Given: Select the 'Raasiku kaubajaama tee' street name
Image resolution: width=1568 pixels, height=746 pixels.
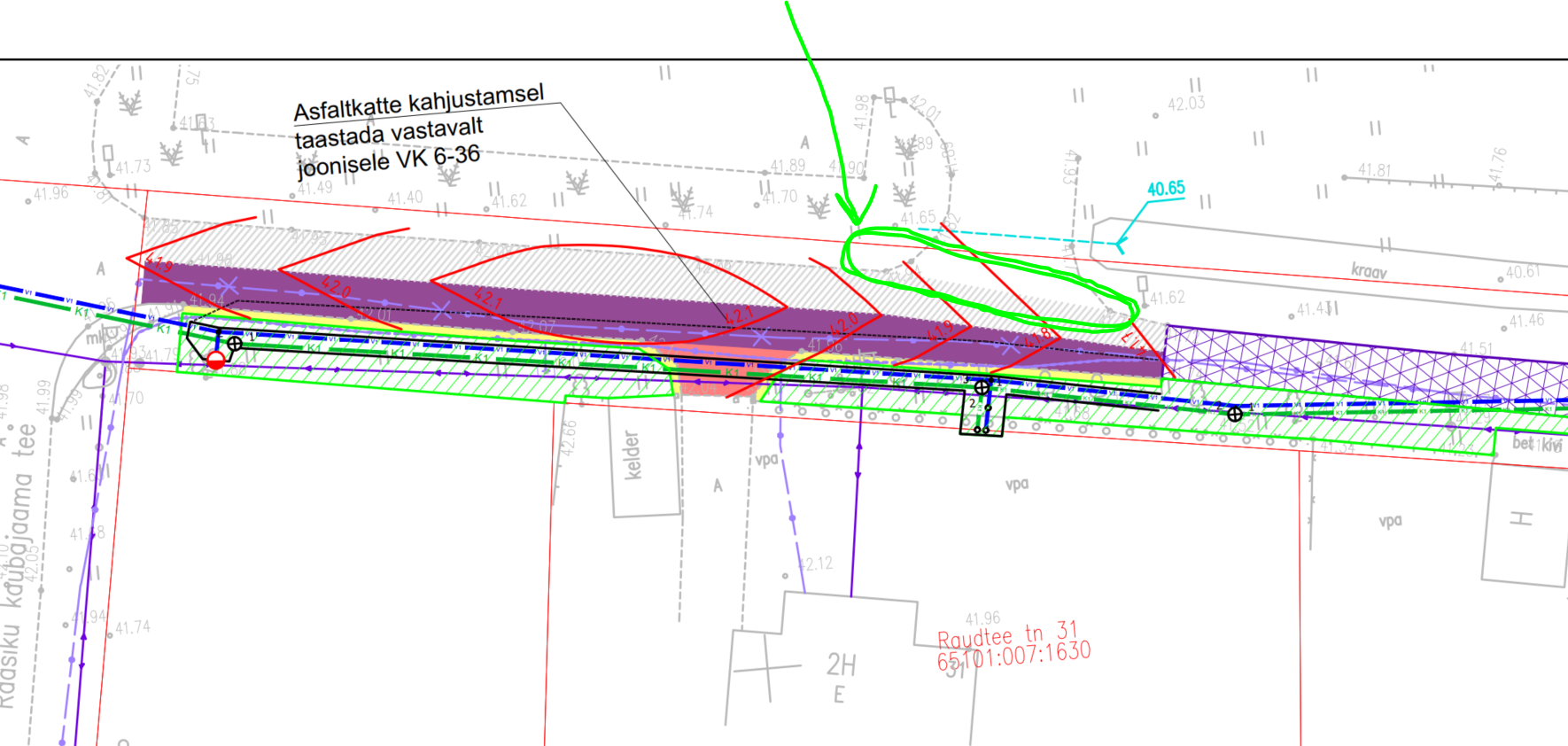Looking at the screenshot, I should pyautogui.click(x=19, y=567).
